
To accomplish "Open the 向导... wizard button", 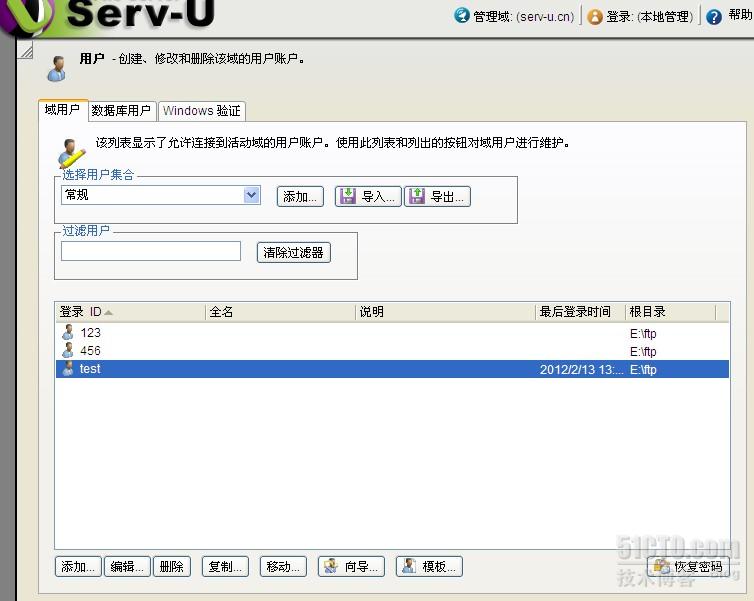I will click(x=352, y=566).
